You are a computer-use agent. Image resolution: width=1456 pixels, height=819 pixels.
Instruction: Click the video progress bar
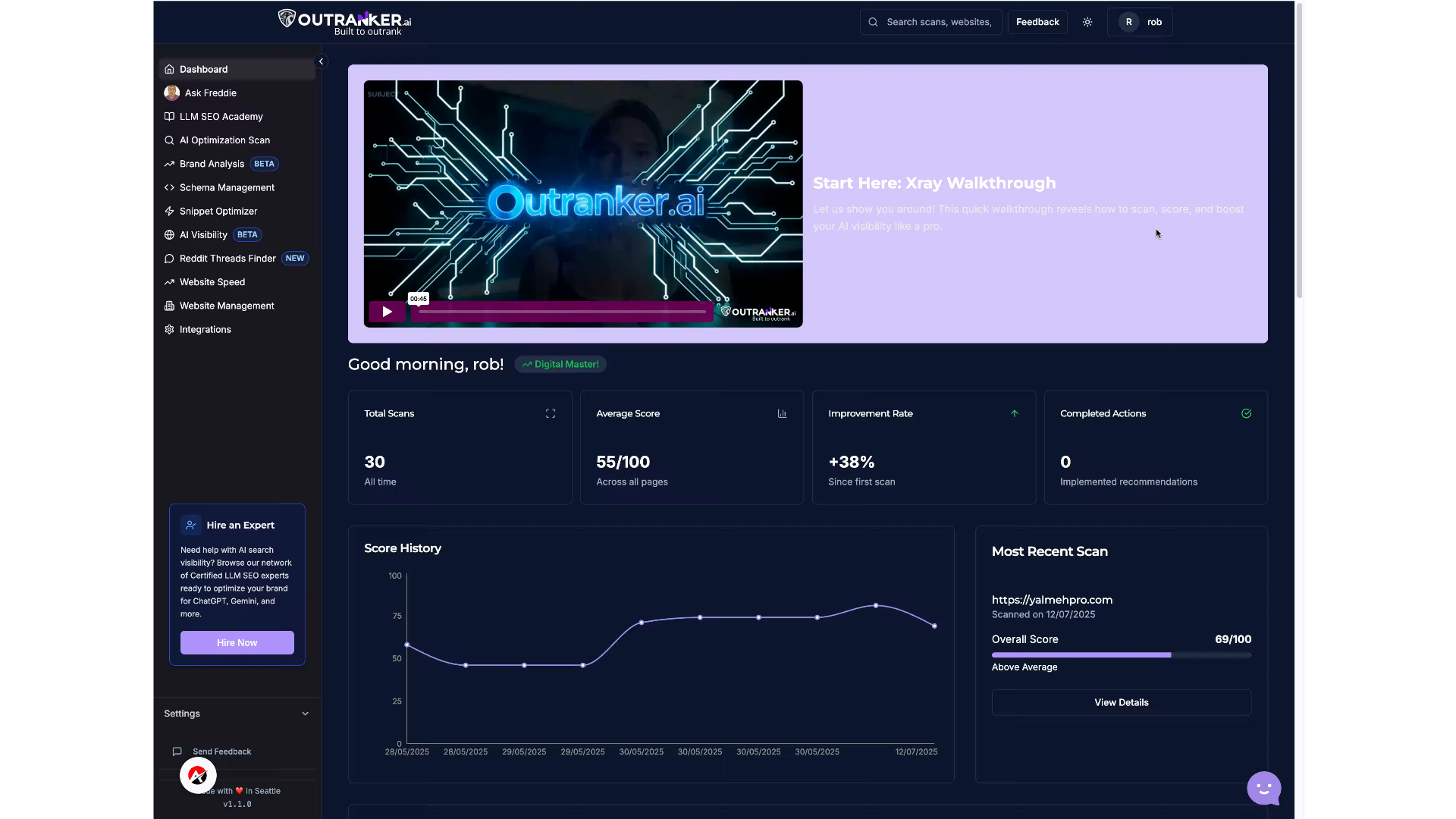(562, 312)
